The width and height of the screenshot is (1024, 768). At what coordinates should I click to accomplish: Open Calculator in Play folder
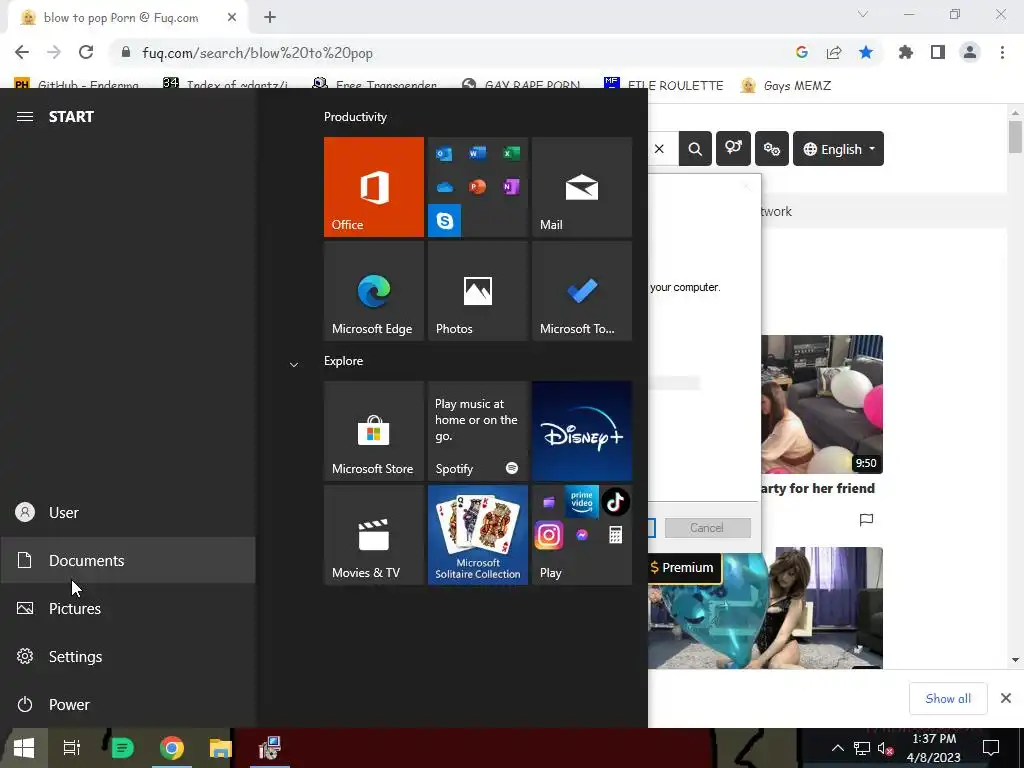click(615, 536)
